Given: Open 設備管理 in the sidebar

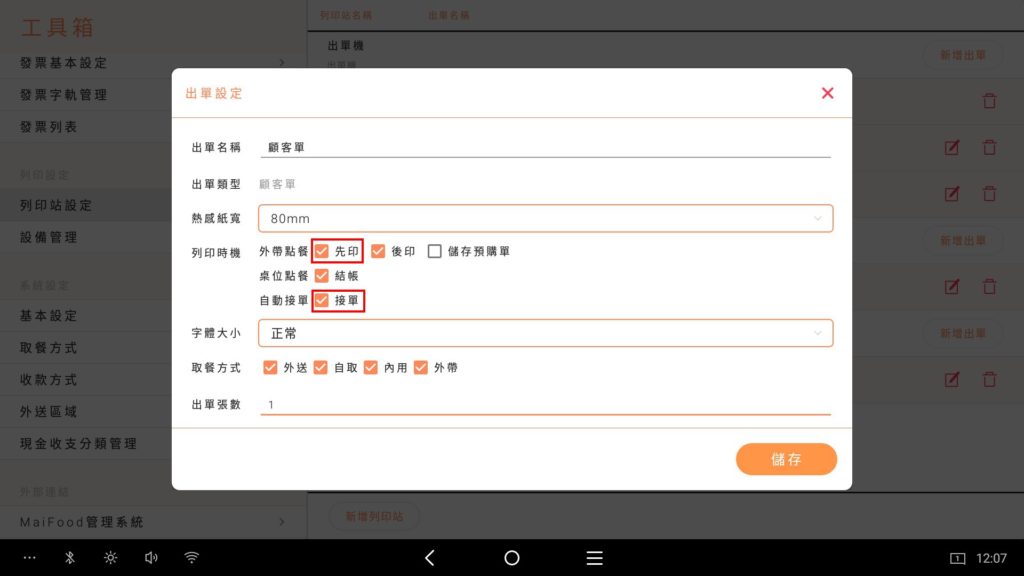Looking at the screenshot, I should coord(49,238).
